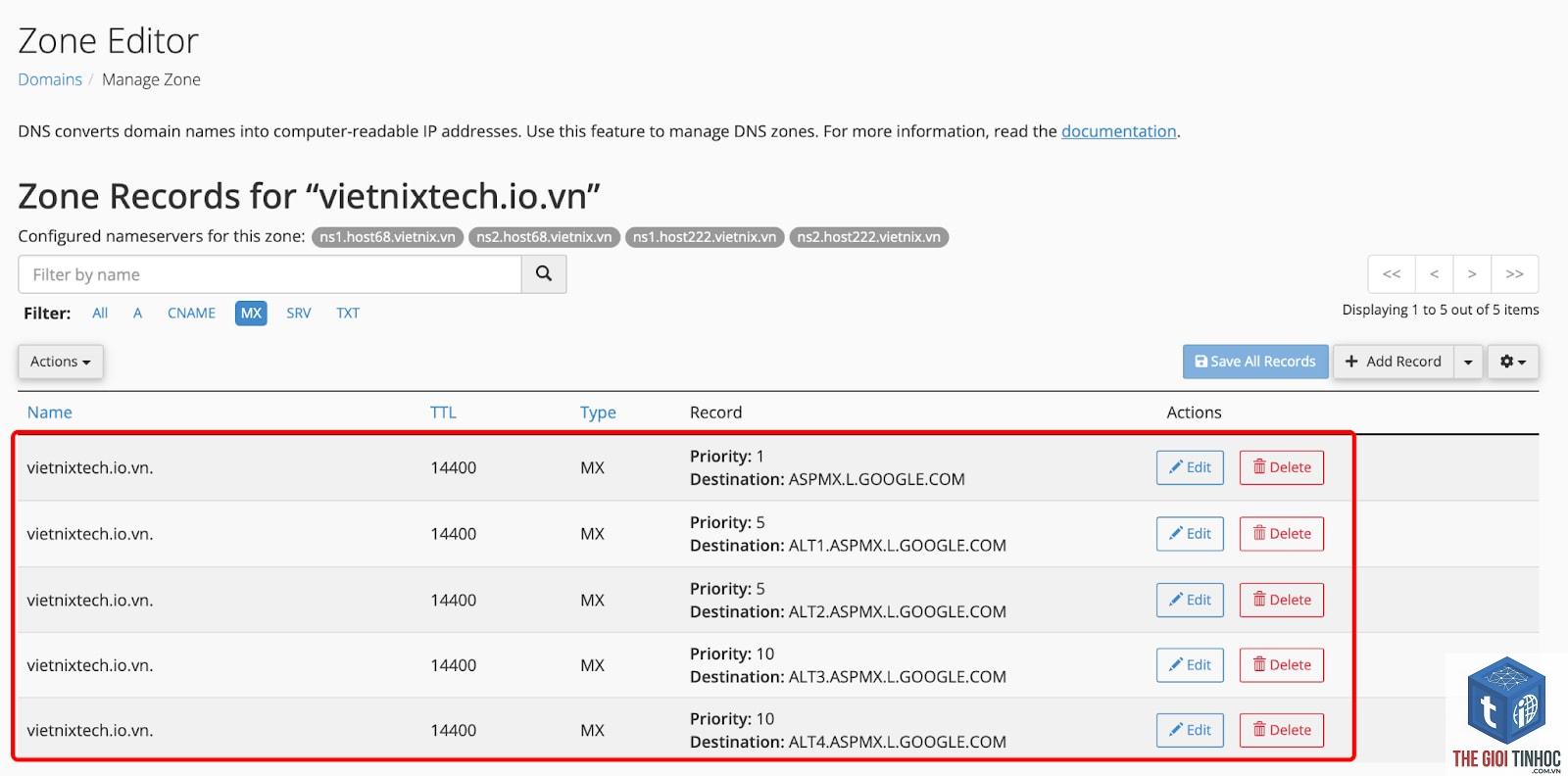
Task: Edit the ALT3.ASPMX.L.GOOGLE.COM record
Action: click(1190, 665)
